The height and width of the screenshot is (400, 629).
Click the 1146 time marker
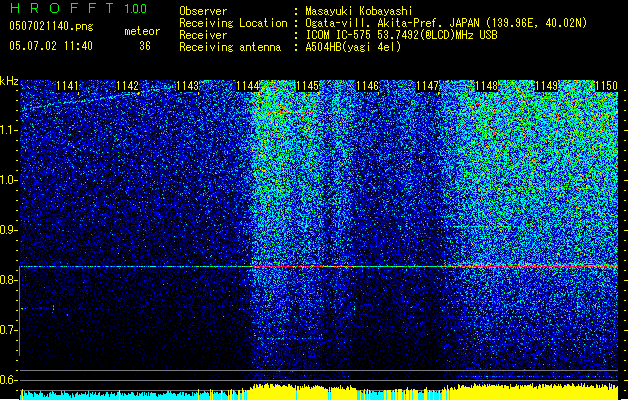[367, 86]
